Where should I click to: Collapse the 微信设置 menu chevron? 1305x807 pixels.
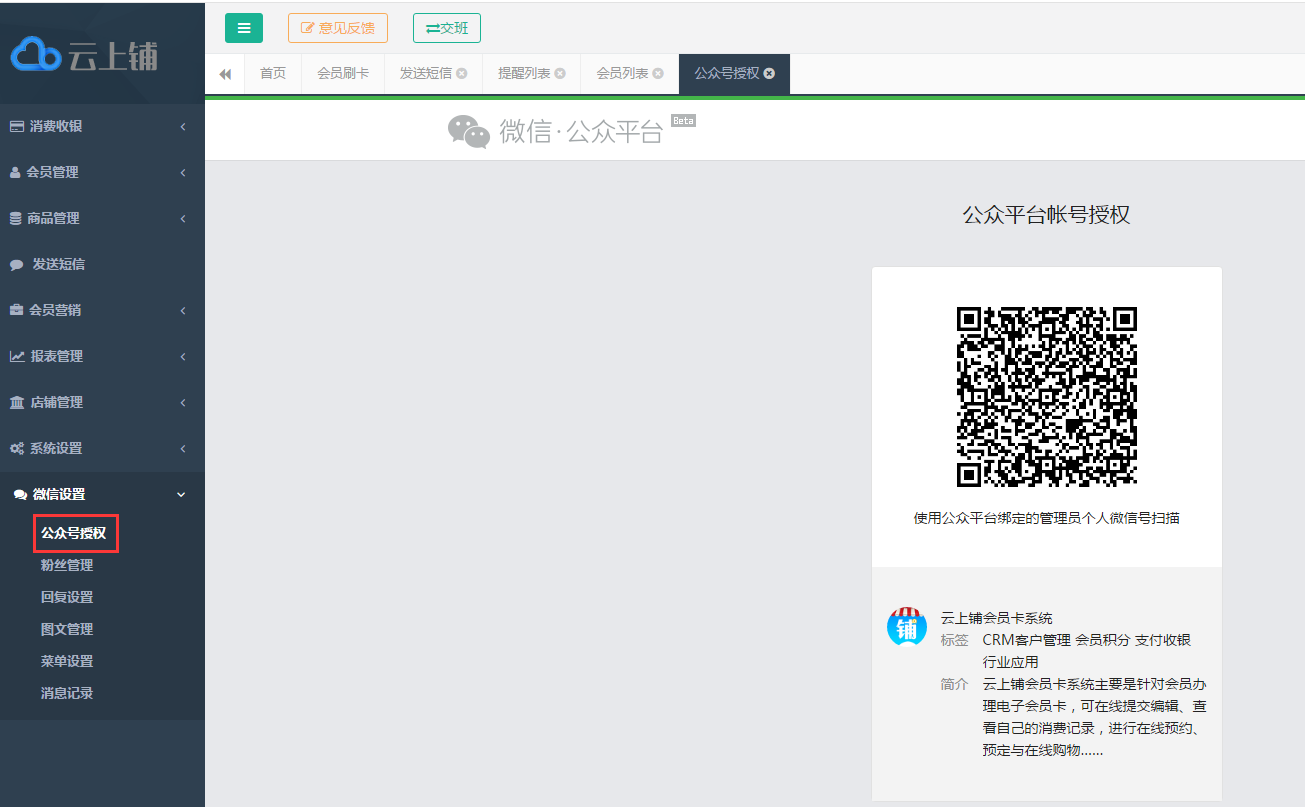coord(181,495)
